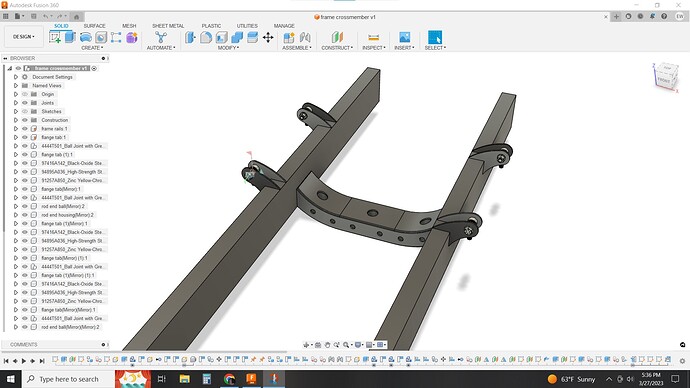The height and width of the screenshot is (388, 690).
Task: Select the Joint tool under Assemble
Action: 305,37
